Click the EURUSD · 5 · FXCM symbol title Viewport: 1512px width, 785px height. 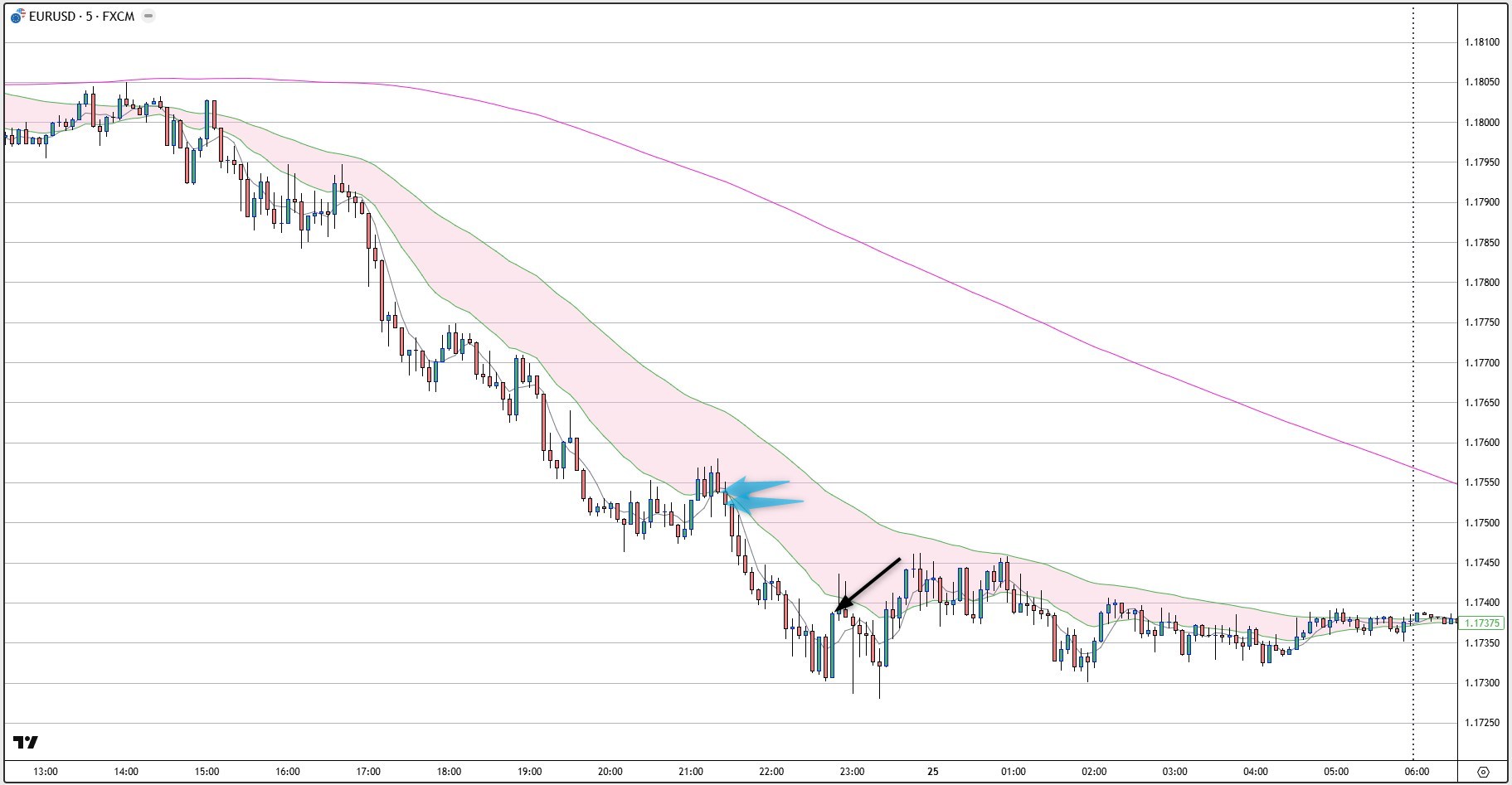pyautogui.click(x=81, y=17)
